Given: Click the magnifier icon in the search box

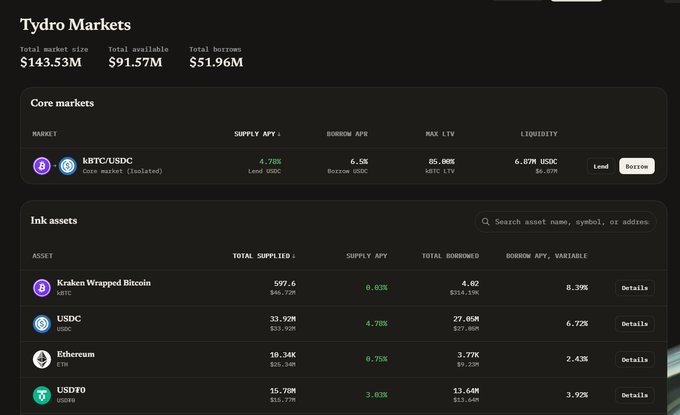Looking at the screenshot, I should click(x=485, y=222).
